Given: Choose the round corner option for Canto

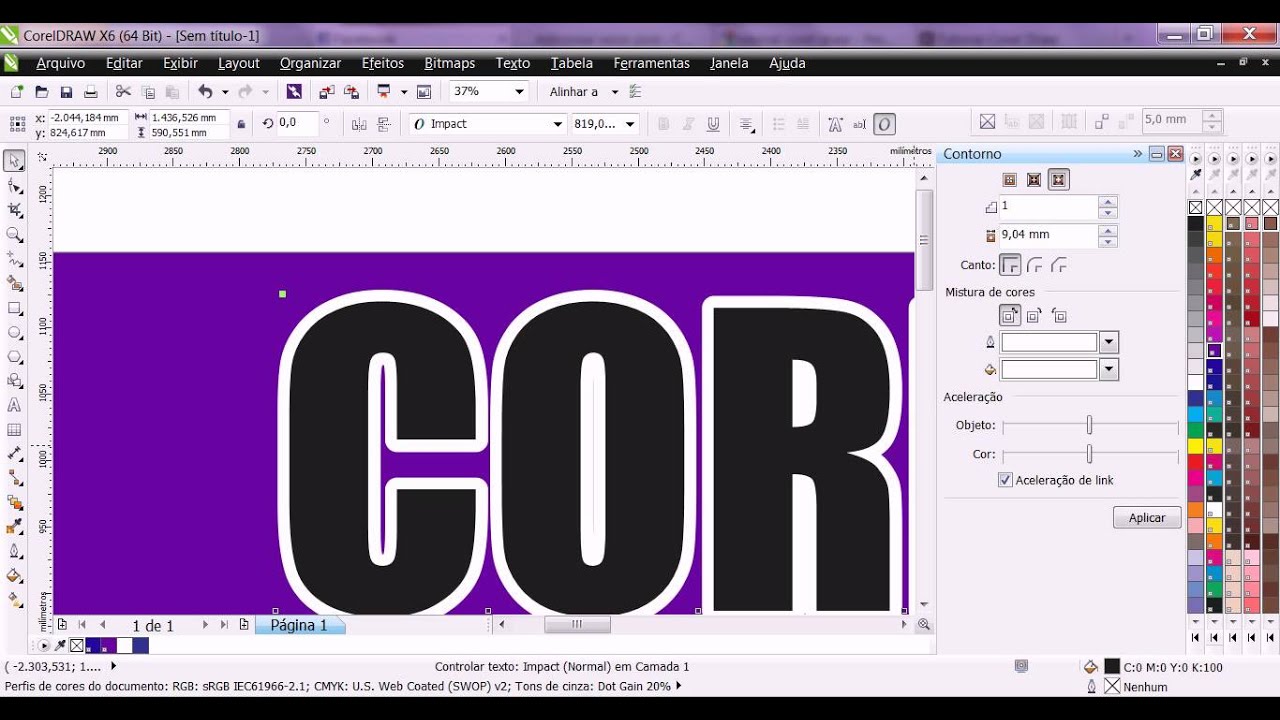Looking at the screenshot, I should tap(1035, 265).
